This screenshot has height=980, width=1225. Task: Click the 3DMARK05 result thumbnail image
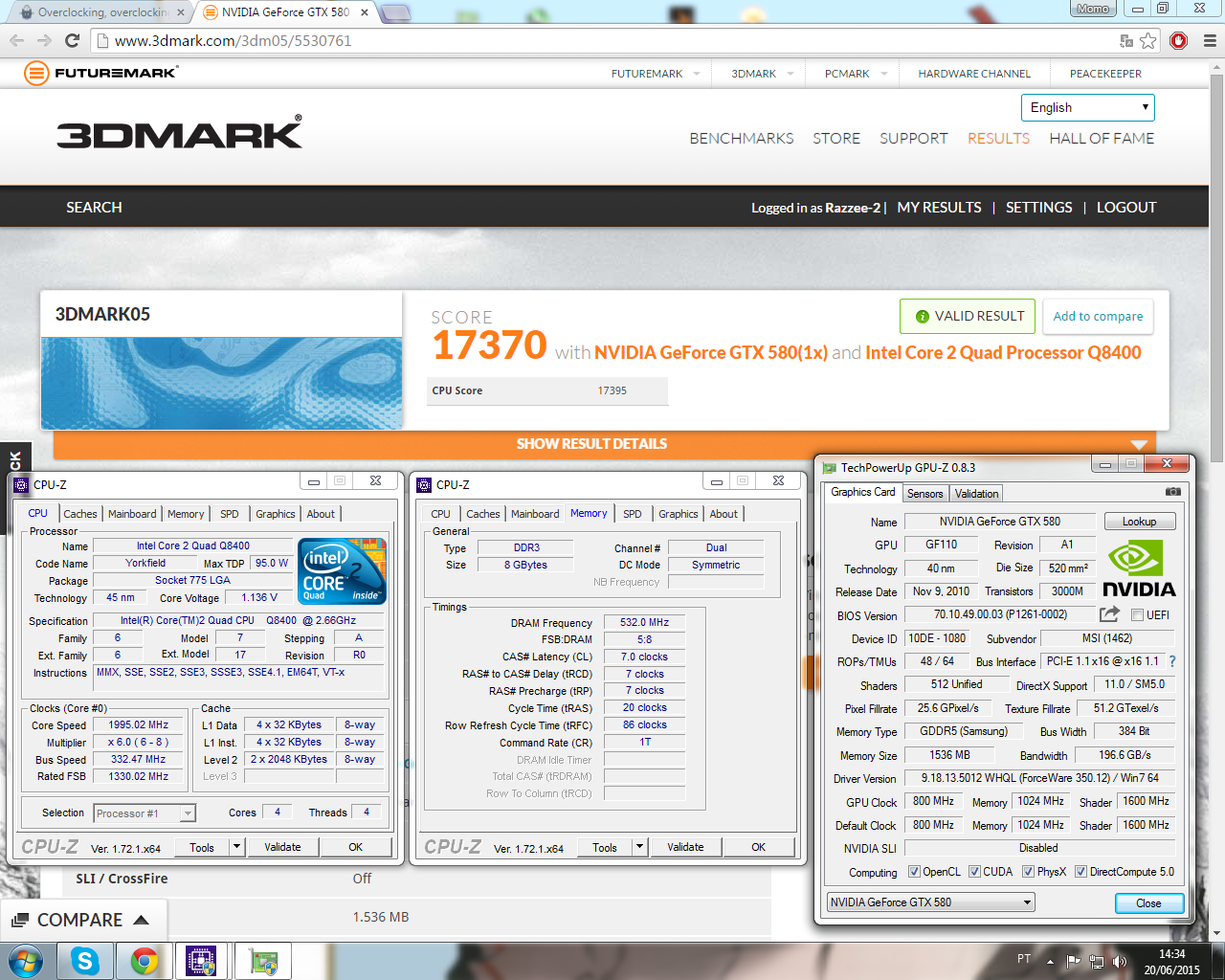pos(221,383)
